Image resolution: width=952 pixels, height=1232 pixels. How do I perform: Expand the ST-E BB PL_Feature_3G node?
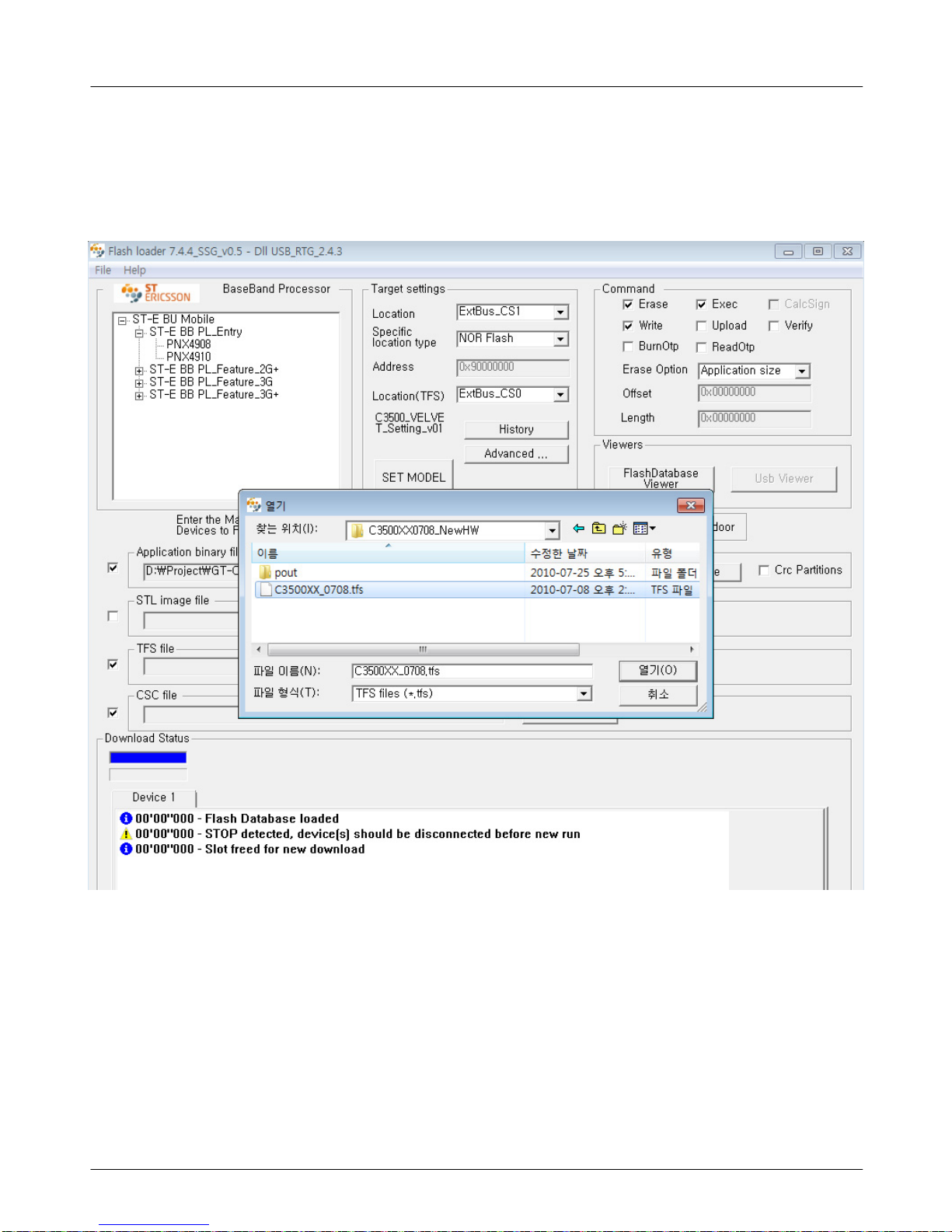(139, 383)
